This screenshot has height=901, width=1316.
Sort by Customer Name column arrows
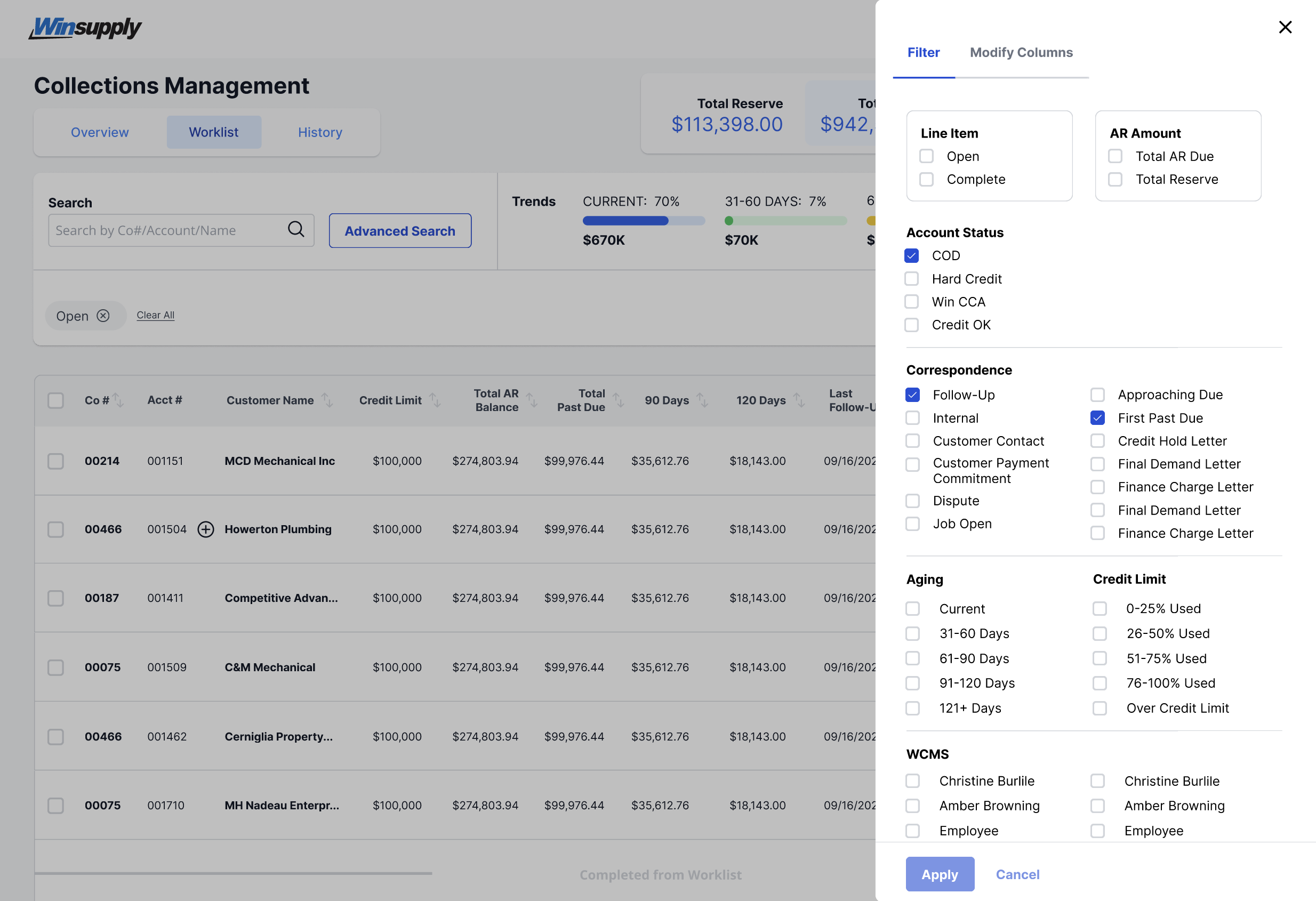327,400
